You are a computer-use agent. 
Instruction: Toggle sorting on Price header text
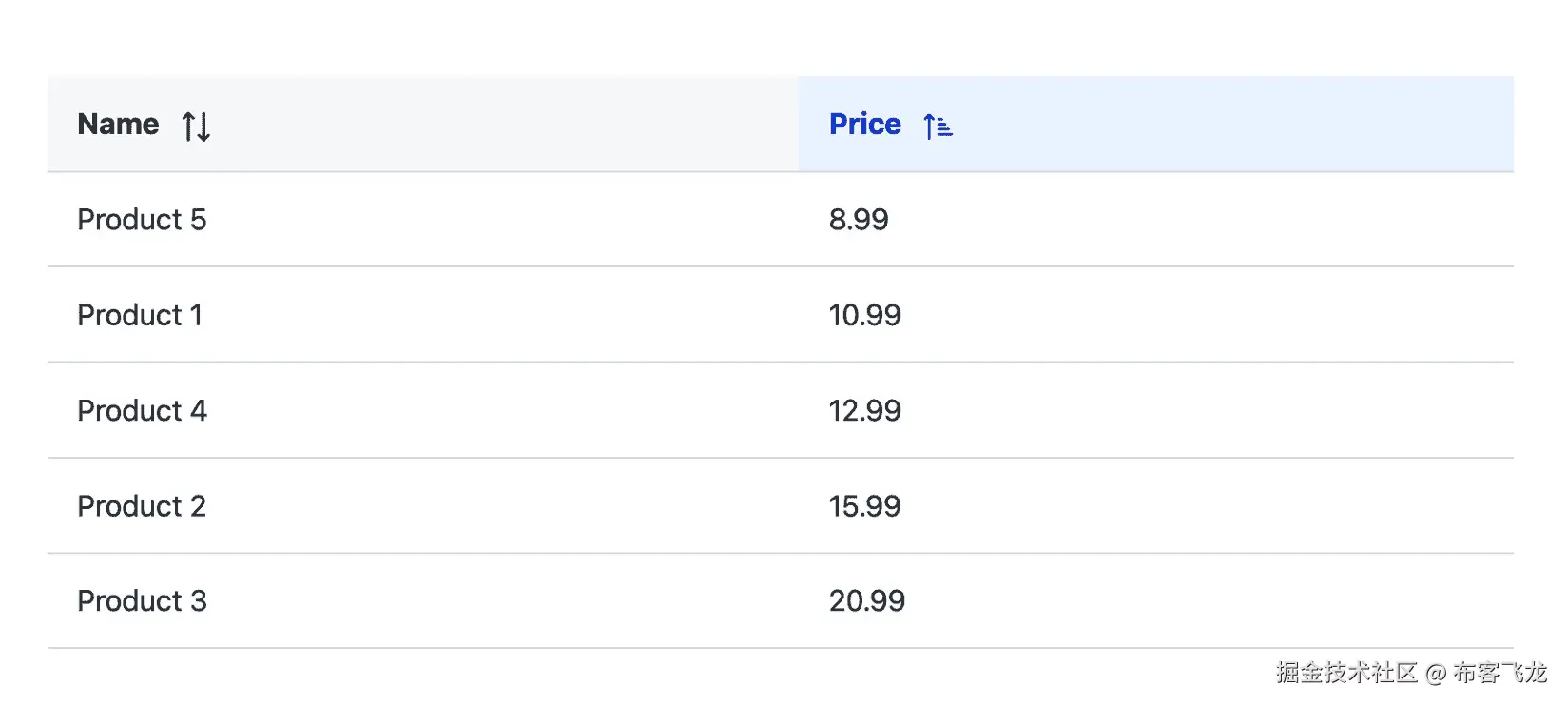point(864,124)
